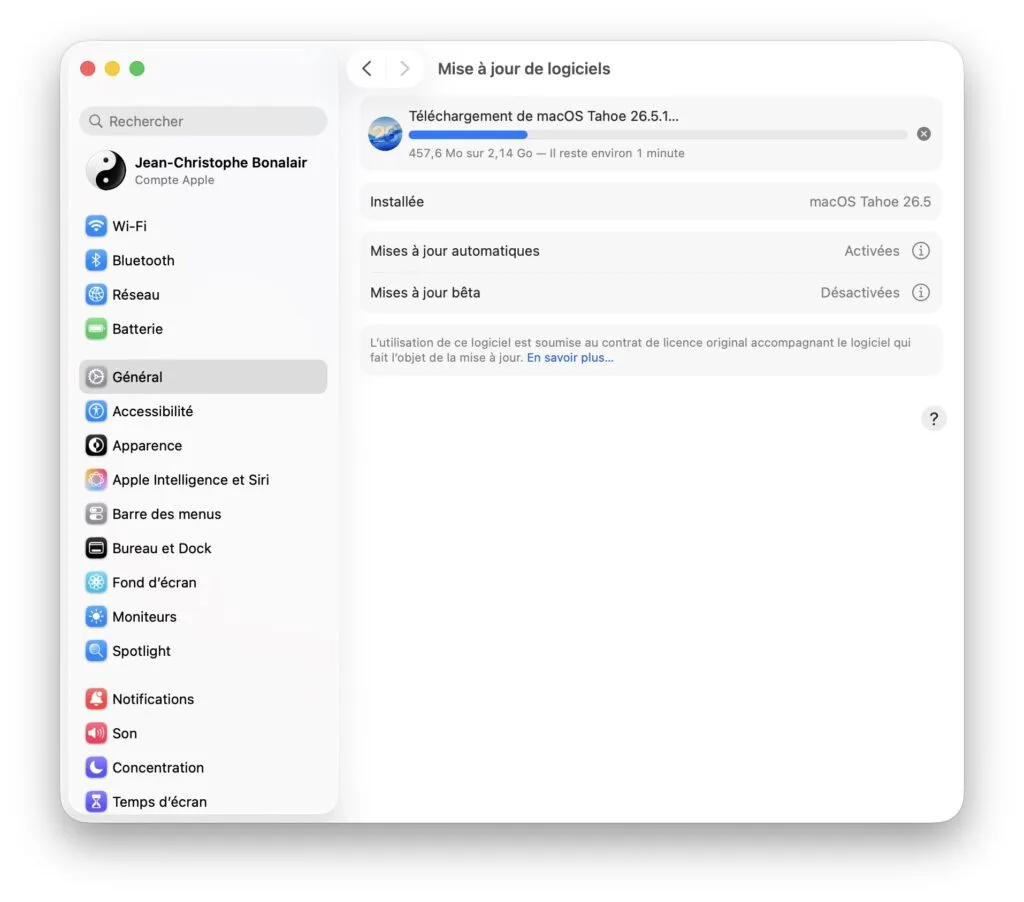Click the green zoom window button
This screenshot has height=902, width=1024.
point(137,69)
